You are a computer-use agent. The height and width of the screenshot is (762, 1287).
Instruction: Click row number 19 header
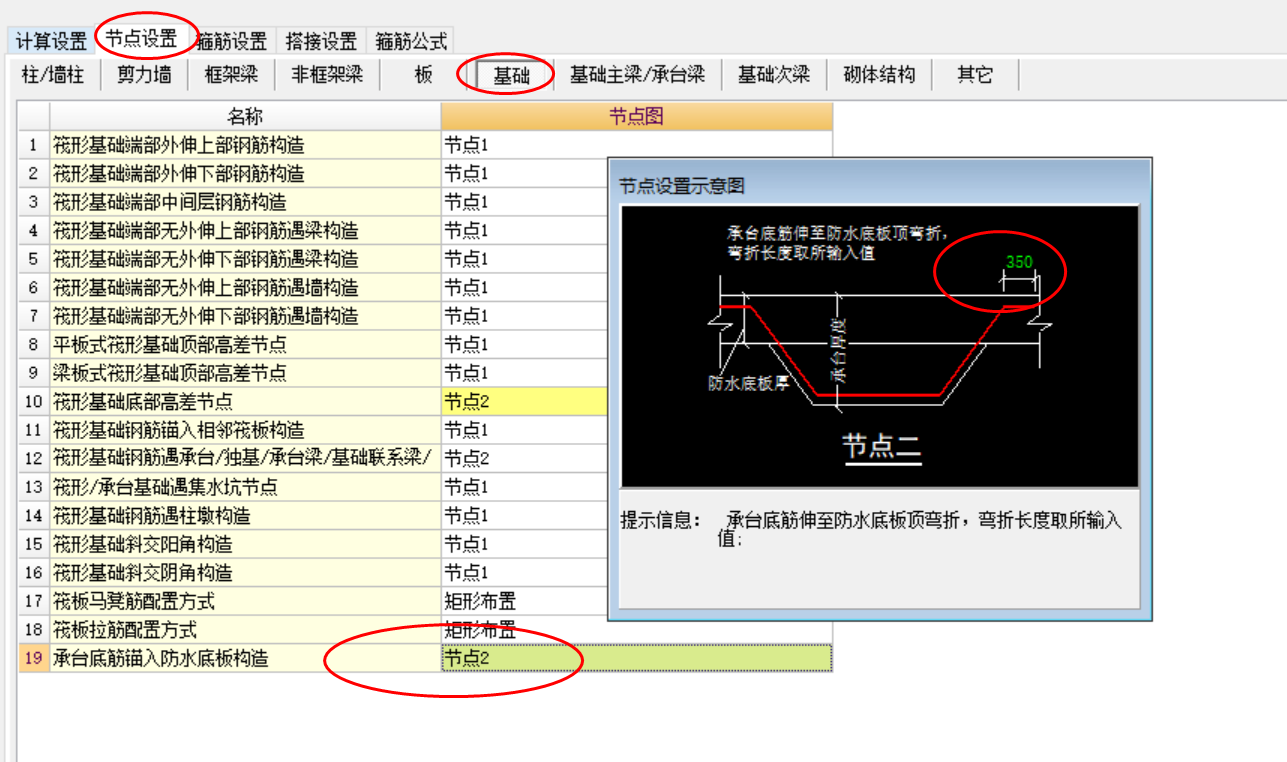pos(34,658)
